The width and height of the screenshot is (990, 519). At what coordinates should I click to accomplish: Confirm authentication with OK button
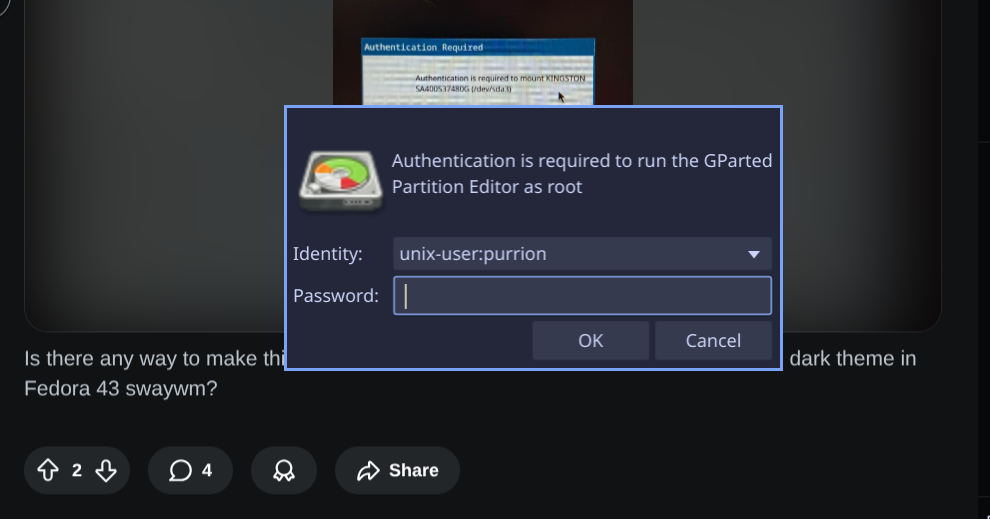tap(590, 340)
